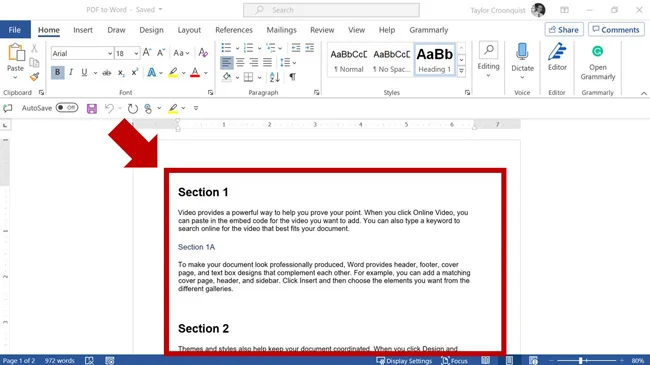The width and height of the screenshot is (650, 365).
Task: Click the Share button
Action: 564,29
